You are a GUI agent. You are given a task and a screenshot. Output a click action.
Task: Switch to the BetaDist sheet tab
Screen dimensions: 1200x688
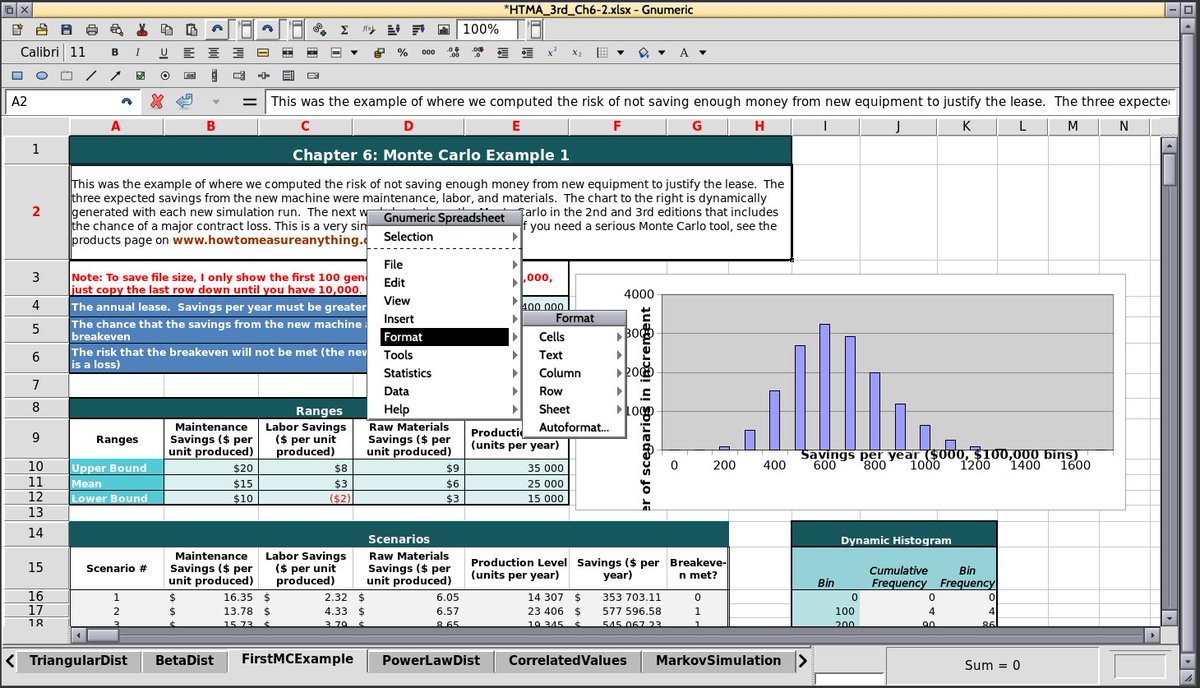tap(185, 660)
